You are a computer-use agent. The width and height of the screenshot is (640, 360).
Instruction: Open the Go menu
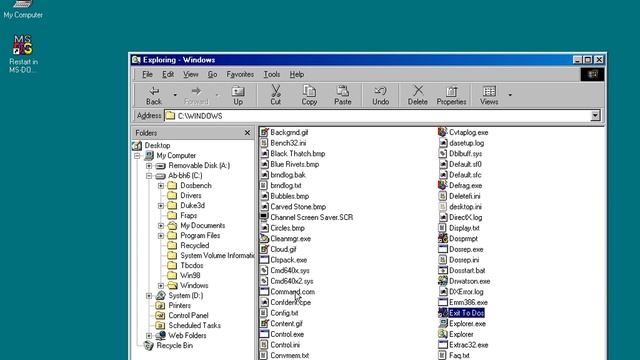click(212, 74)
